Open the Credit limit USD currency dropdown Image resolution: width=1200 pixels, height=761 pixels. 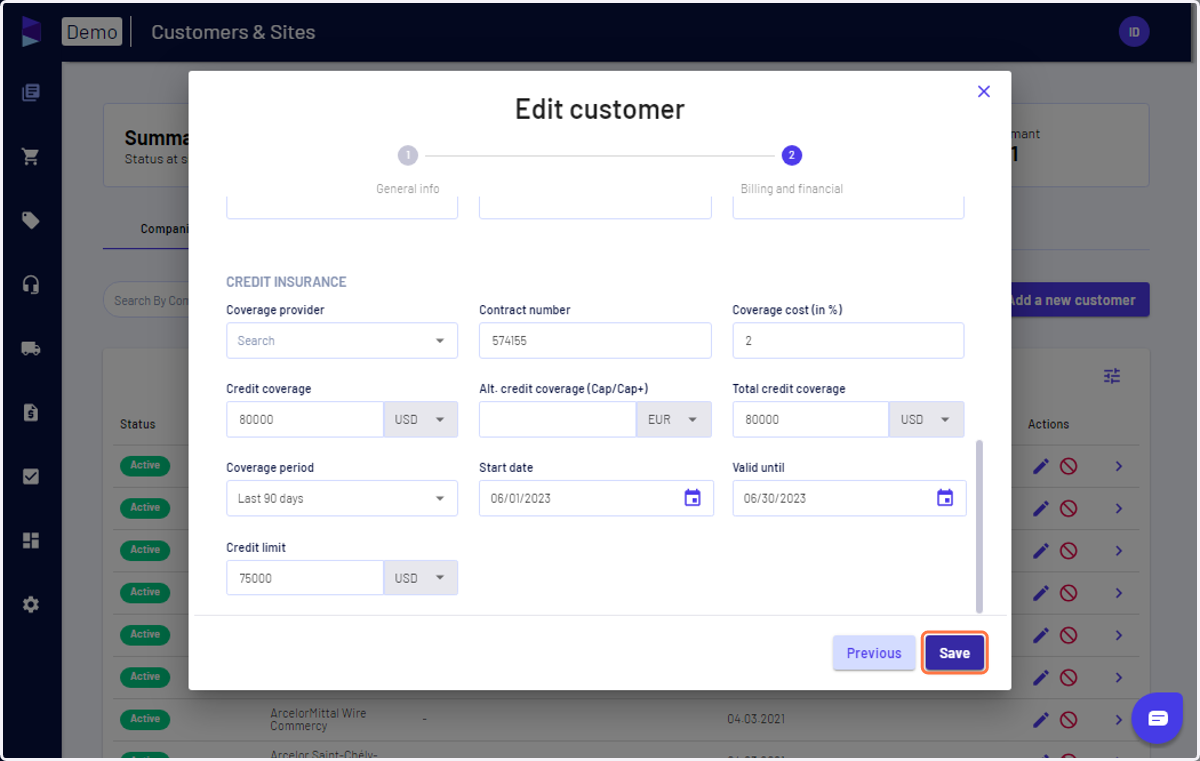pos(421,578)
